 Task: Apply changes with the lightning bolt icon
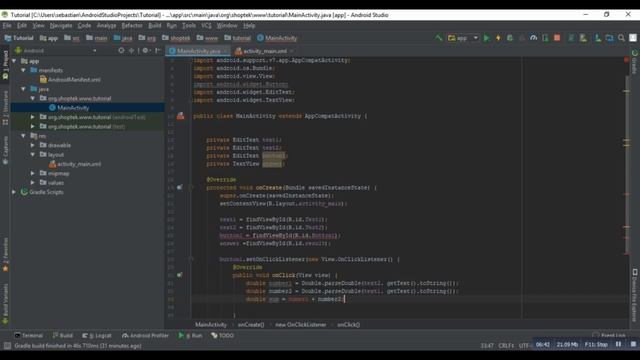tap(498, 38)
